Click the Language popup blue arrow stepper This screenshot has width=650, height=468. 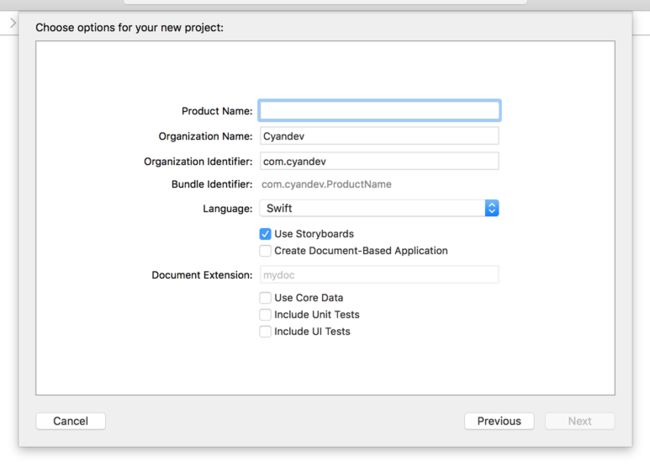[x=492, y=208]
